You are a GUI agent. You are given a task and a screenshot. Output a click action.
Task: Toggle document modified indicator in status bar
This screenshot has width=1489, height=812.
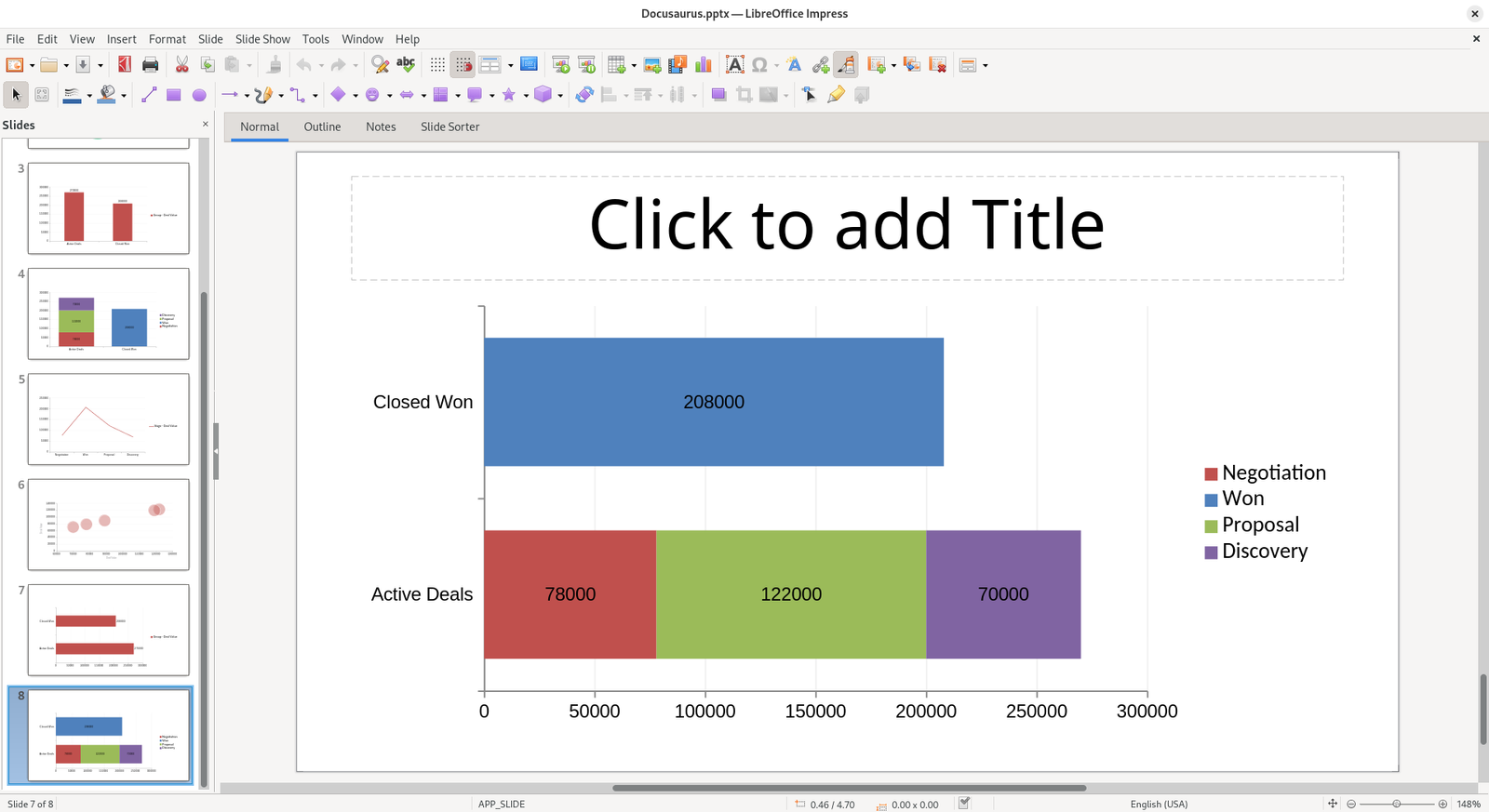(x=964, y=804)
